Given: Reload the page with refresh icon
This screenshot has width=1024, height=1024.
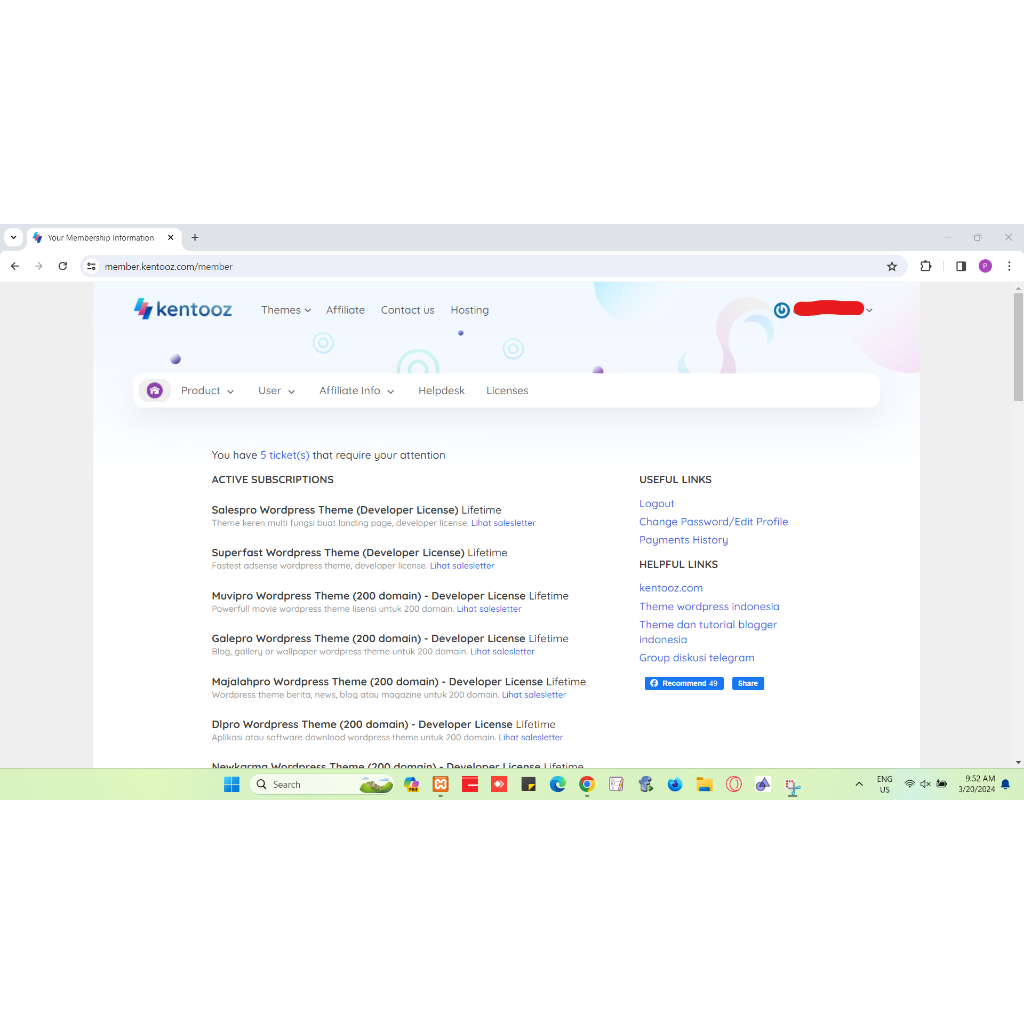Looking at the screenshot, I should click(63, 266).
